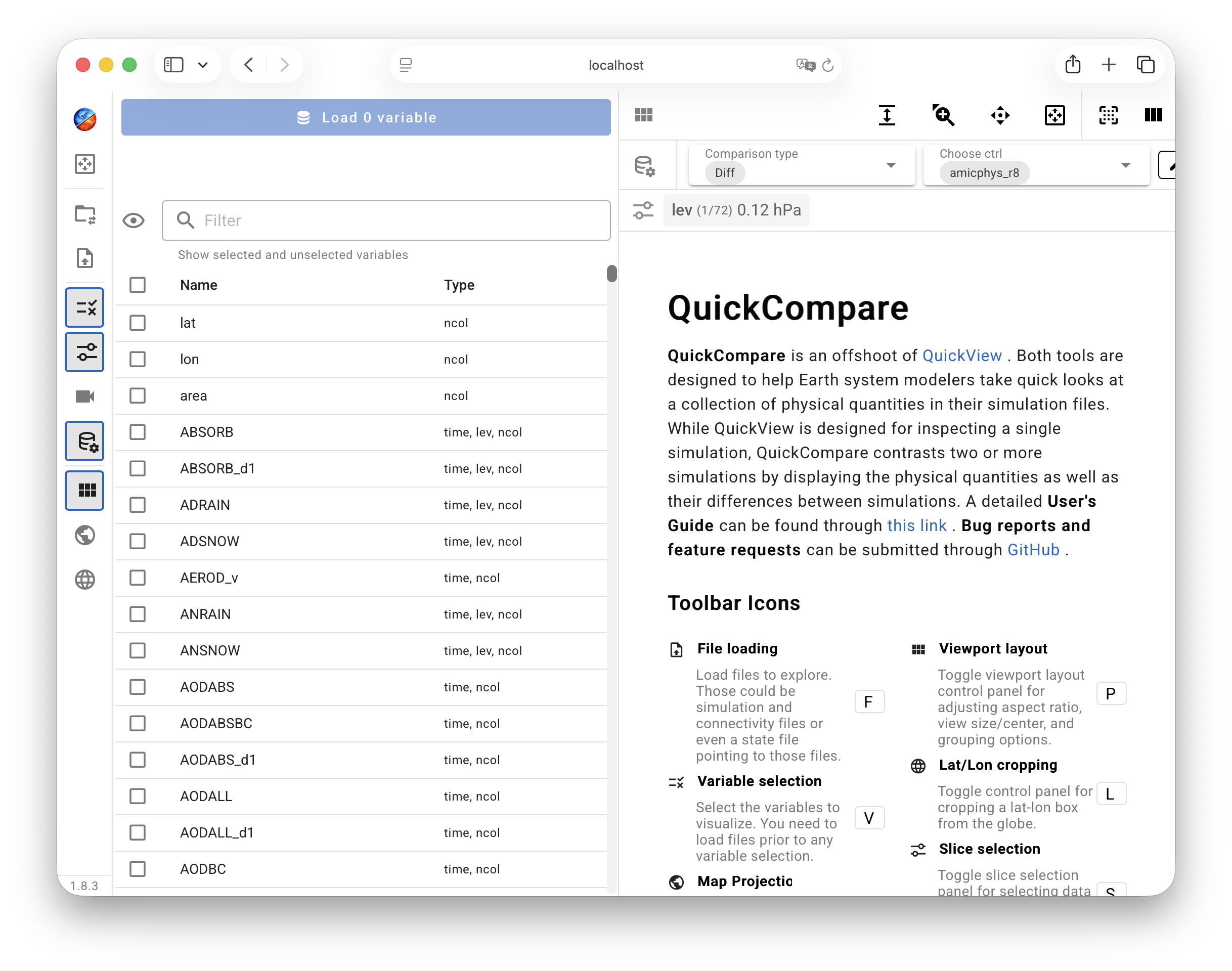Screen dimensions: 1232x971
Task: Click the V shortcut key for Variable selection
Action: click(869, 817)
